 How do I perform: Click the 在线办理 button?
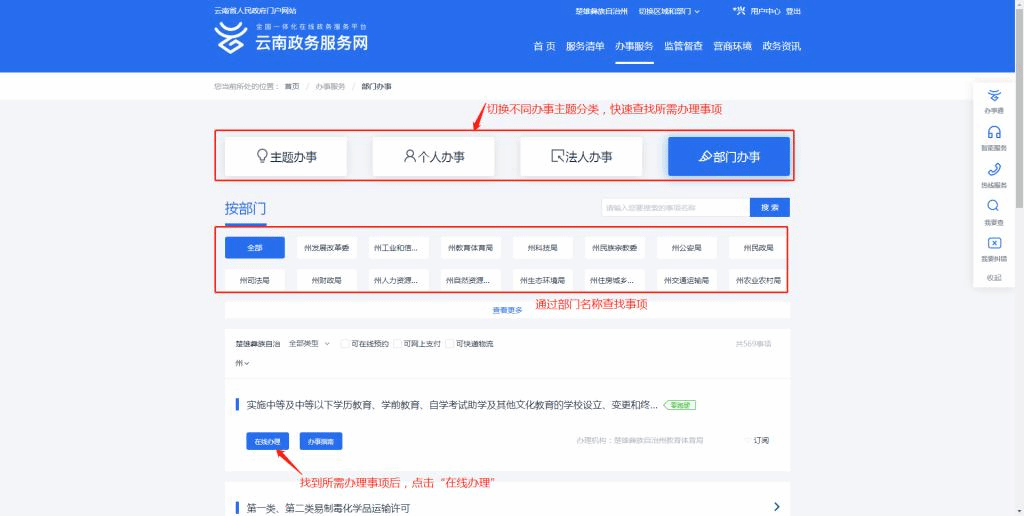click(268, 441)
